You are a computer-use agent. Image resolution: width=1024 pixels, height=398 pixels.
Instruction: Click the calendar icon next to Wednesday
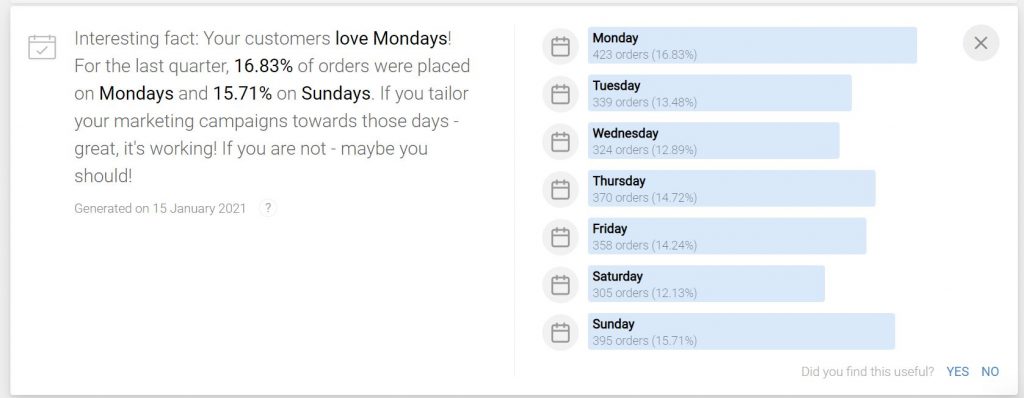coord(560,142)
